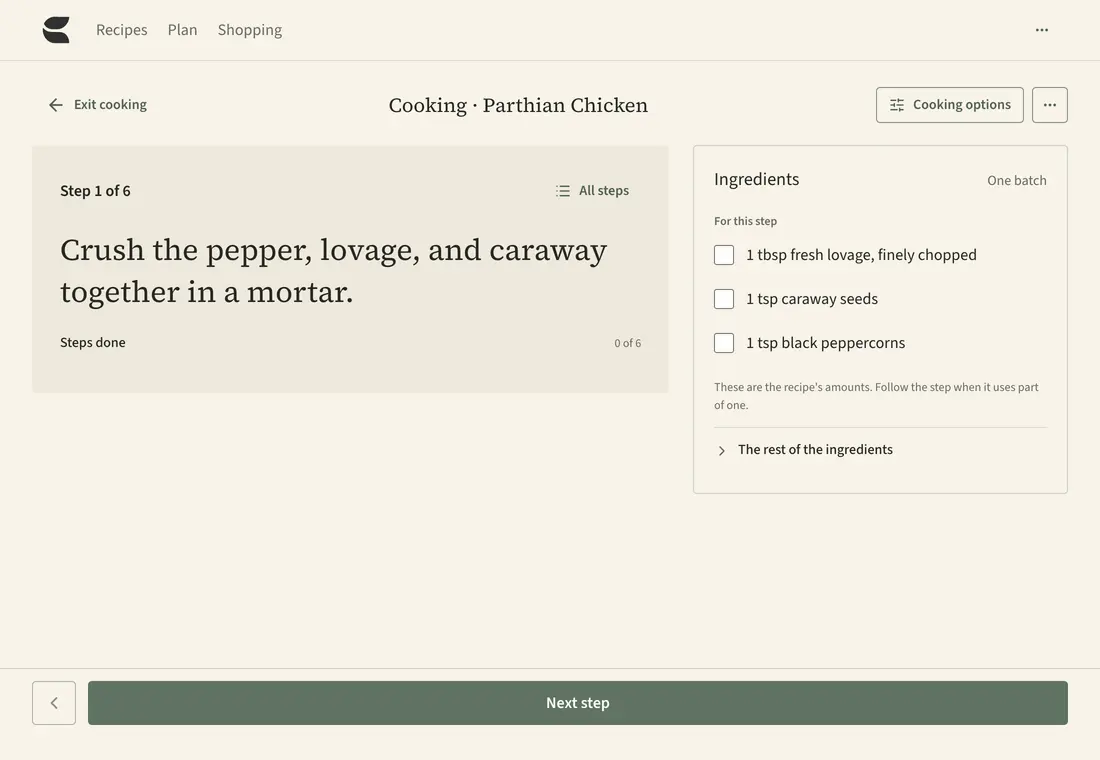The image size is (1100, 760).
Task: Check off 1 tsp caraway seeds
Action: click(724, 299)
